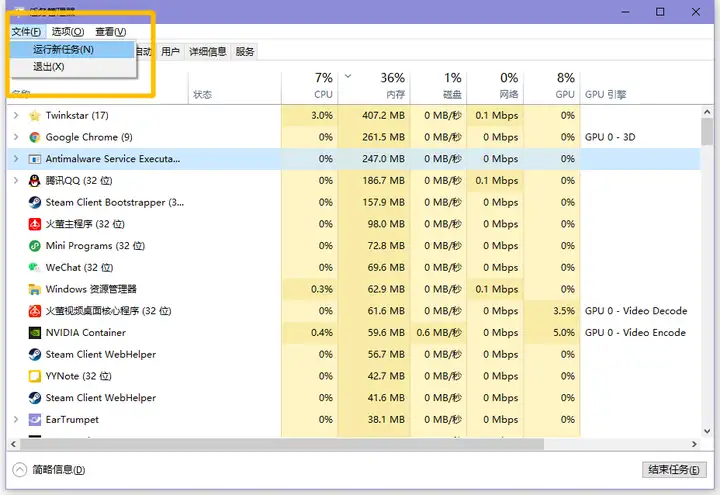Click the 0.6 MB/秒 disk cell
The height and width of the screenshot is (495, 720).
click(438, 332)
